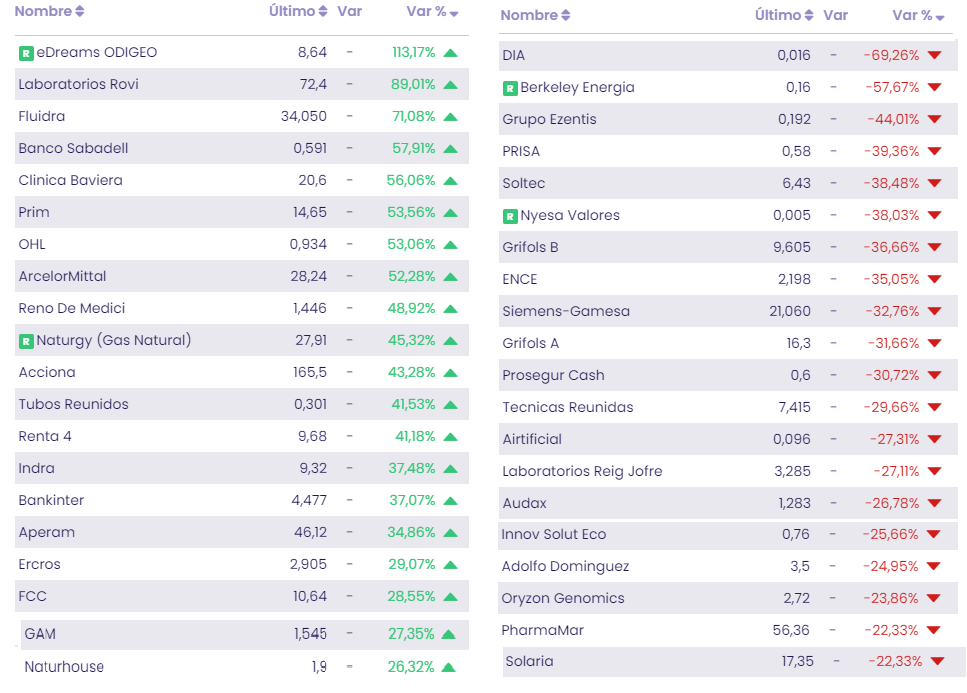The image size is (967, 693).
Task: Click red down arrow in DIA row
Action: coord(934,56)
